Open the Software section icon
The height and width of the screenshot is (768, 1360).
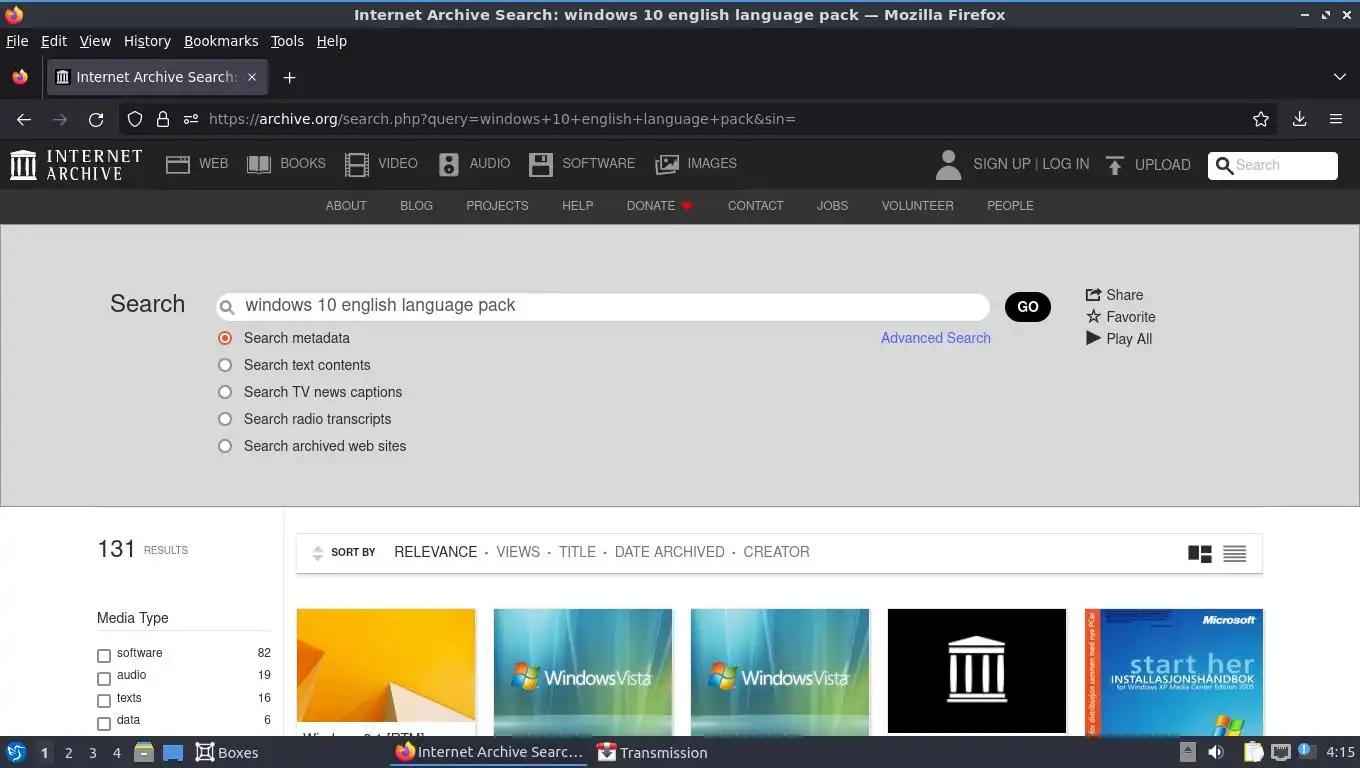point(541,165)
